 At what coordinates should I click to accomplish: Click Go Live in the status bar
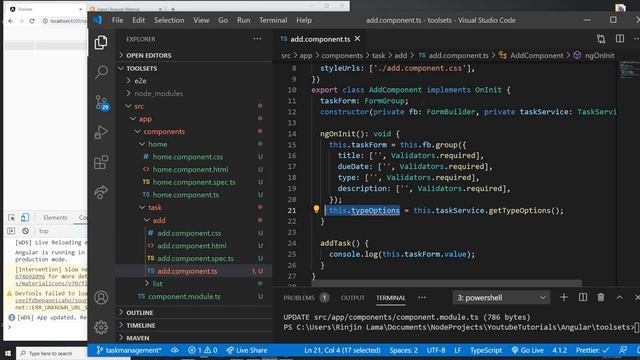pyautogui.click(x=527, y=350)
